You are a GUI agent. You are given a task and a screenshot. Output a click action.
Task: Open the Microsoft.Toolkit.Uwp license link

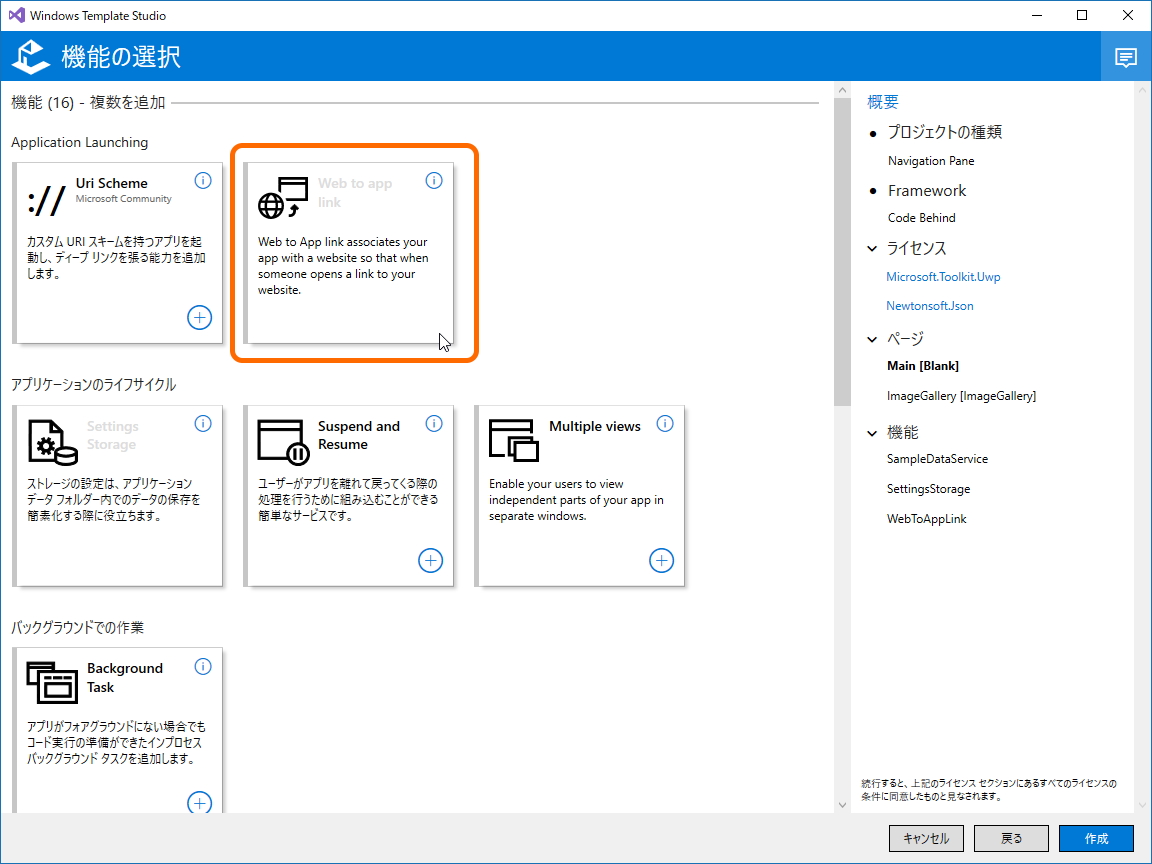coord(943,277)
